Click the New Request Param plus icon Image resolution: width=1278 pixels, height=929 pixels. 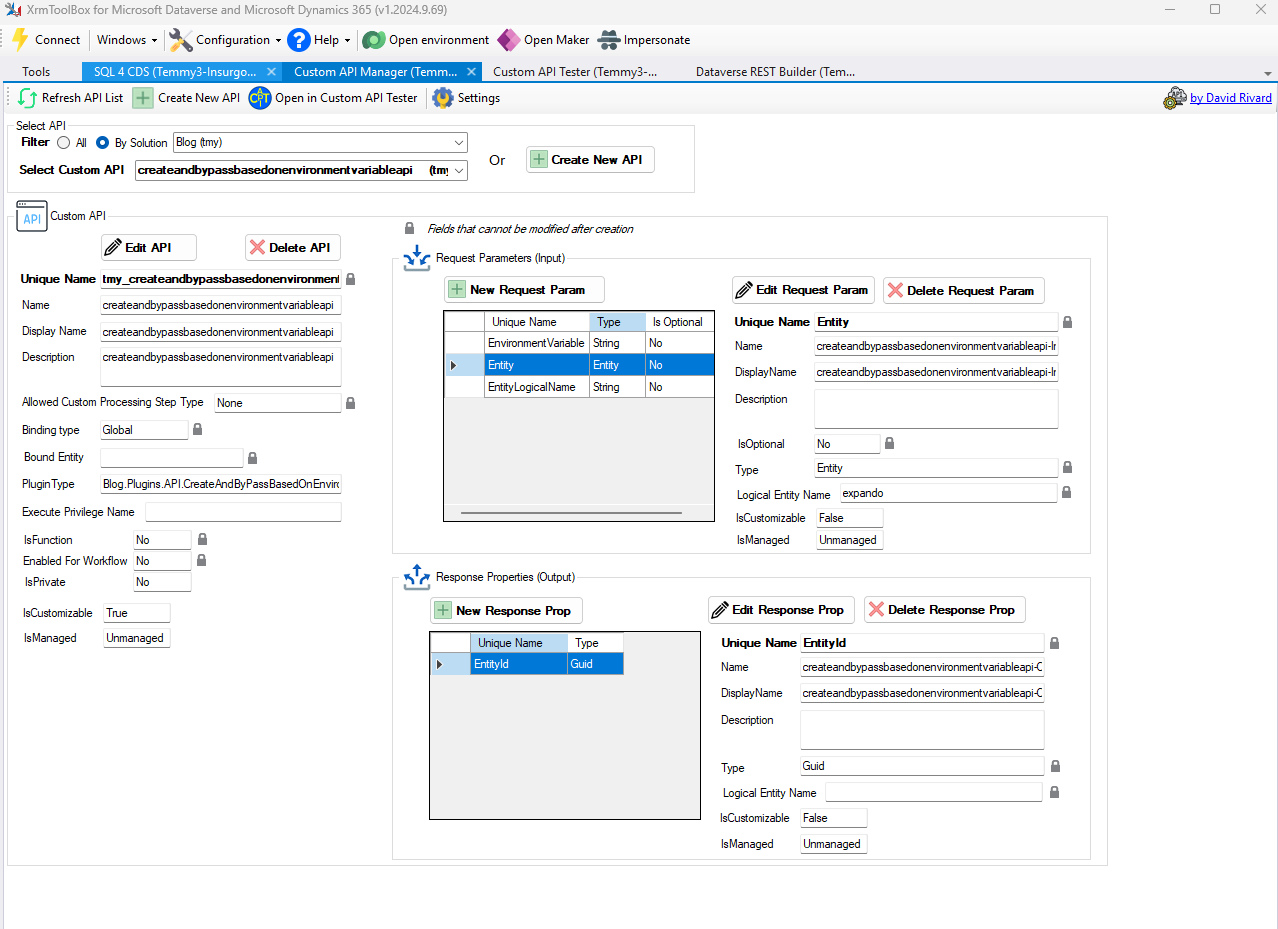[457, 290]
